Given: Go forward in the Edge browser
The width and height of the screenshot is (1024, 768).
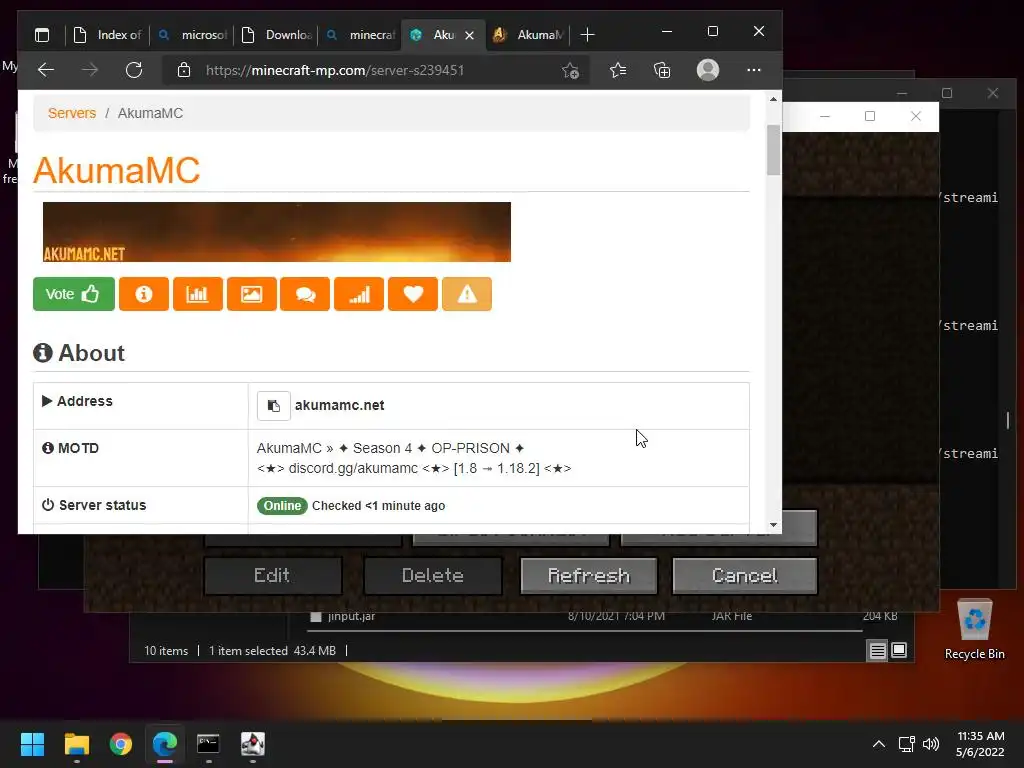Looking at the screenshot, I should (x=90, y=70).
